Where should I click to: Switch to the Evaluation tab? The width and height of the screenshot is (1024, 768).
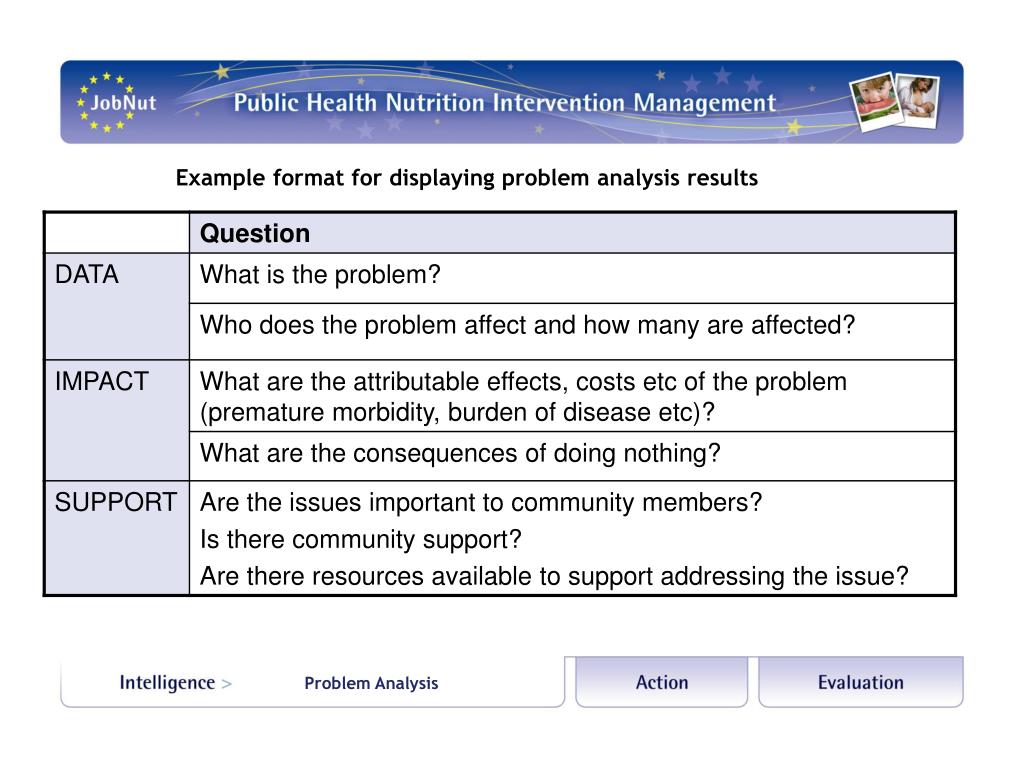[860, 683]
